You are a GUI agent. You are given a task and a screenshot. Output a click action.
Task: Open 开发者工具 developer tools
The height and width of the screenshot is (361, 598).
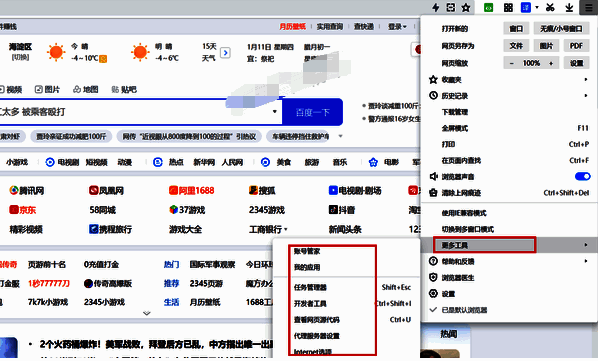coord(347,303)
